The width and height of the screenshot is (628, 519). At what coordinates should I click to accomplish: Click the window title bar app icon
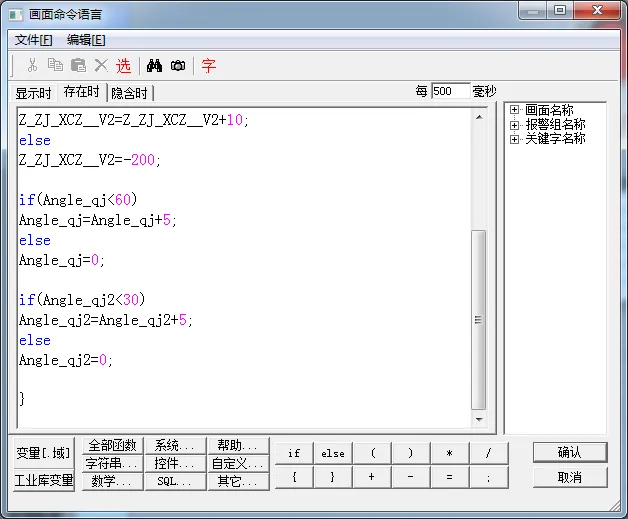pyautogui.click(x=16, y=15)
